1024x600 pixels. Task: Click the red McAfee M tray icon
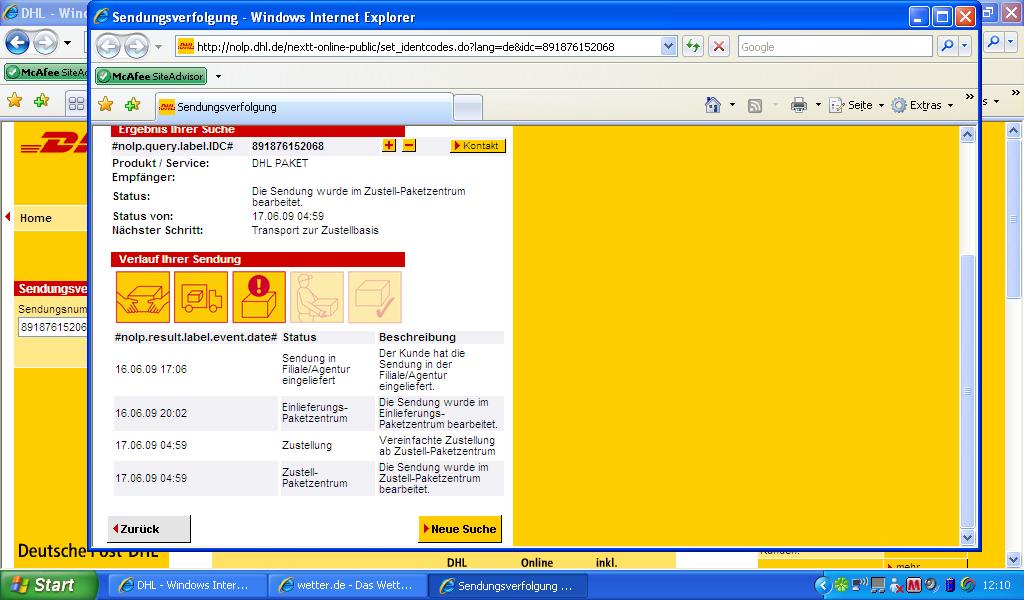pos(914,585)
